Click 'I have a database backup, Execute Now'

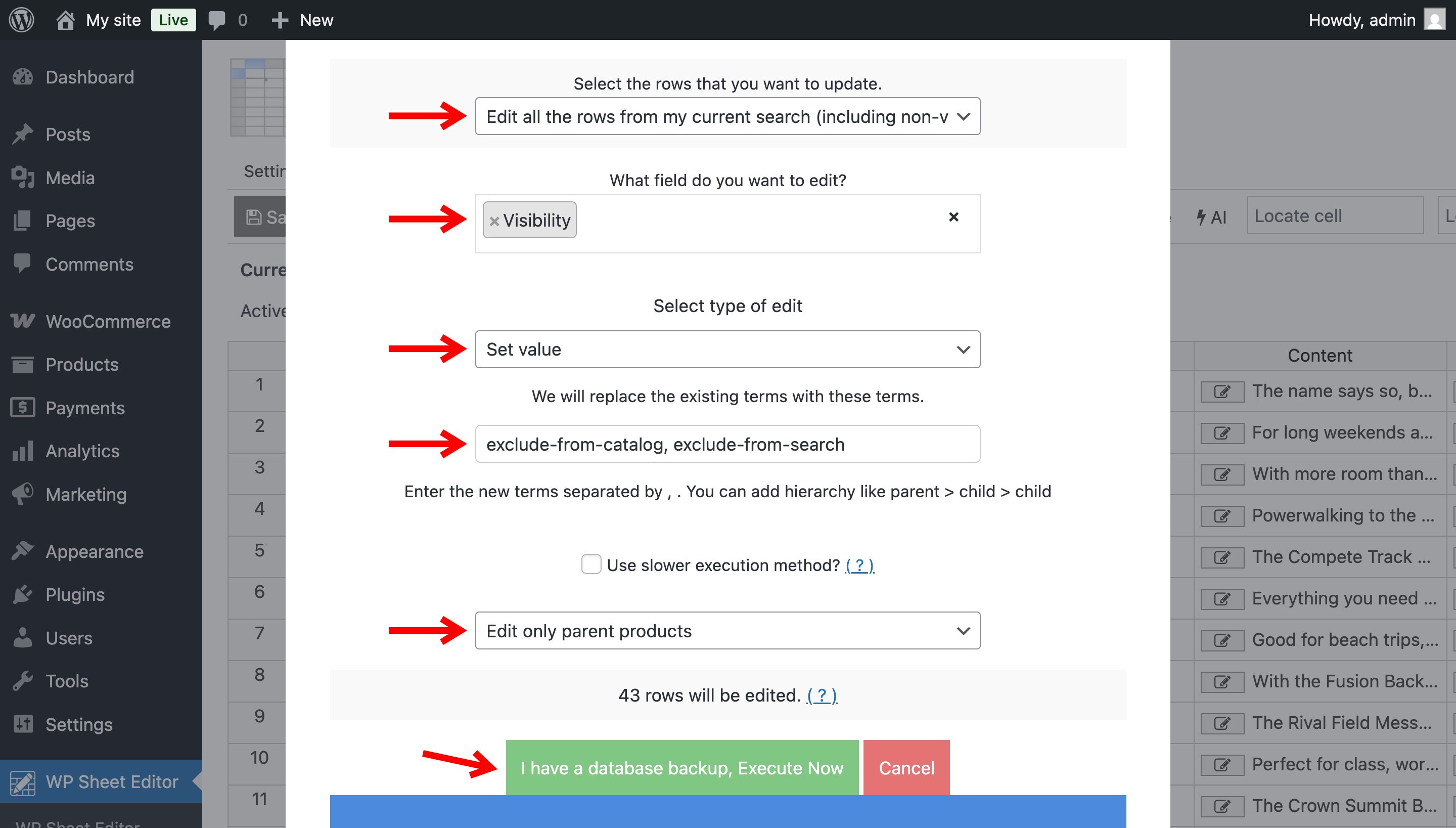pos(681,768)
